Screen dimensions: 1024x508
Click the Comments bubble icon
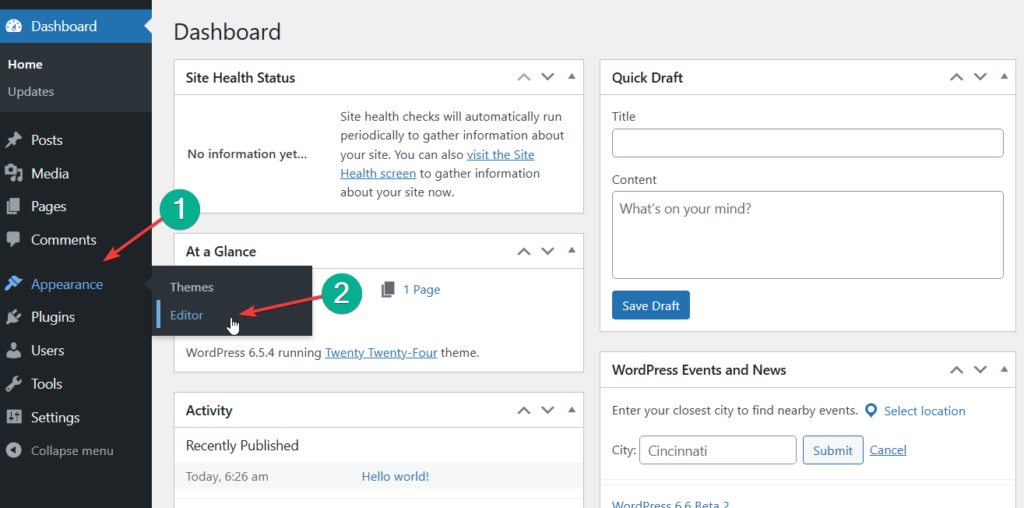click(14, 240)
